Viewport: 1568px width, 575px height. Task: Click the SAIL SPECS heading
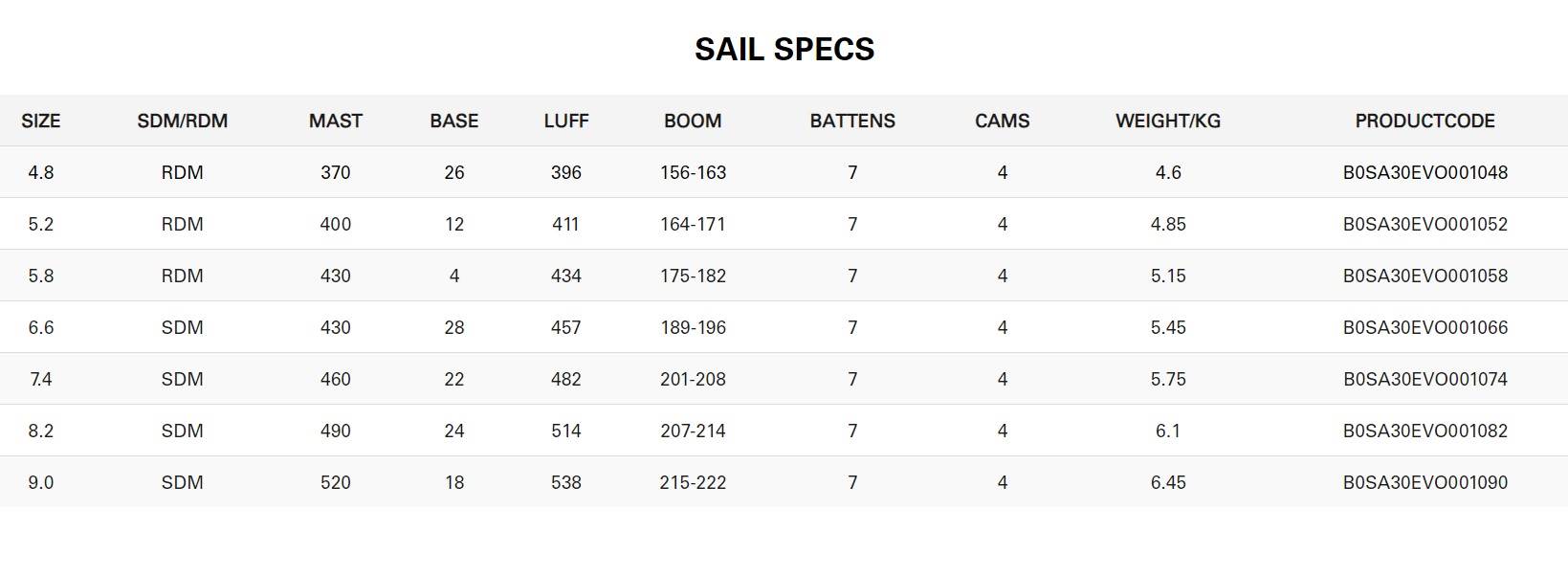point(784,50)
